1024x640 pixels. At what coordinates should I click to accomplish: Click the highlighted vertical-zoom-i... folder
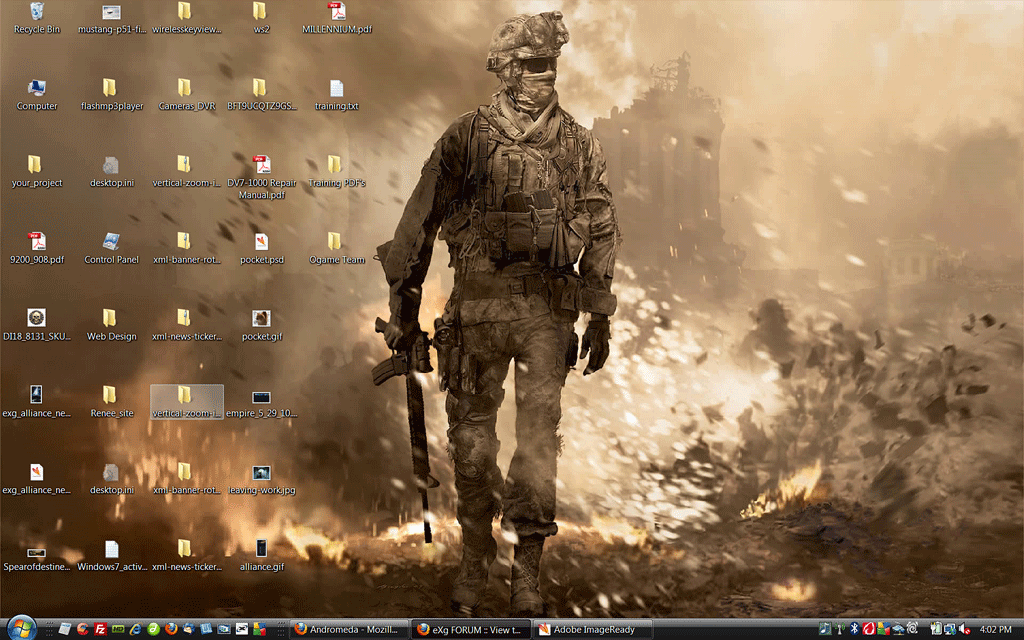[187, 402]
